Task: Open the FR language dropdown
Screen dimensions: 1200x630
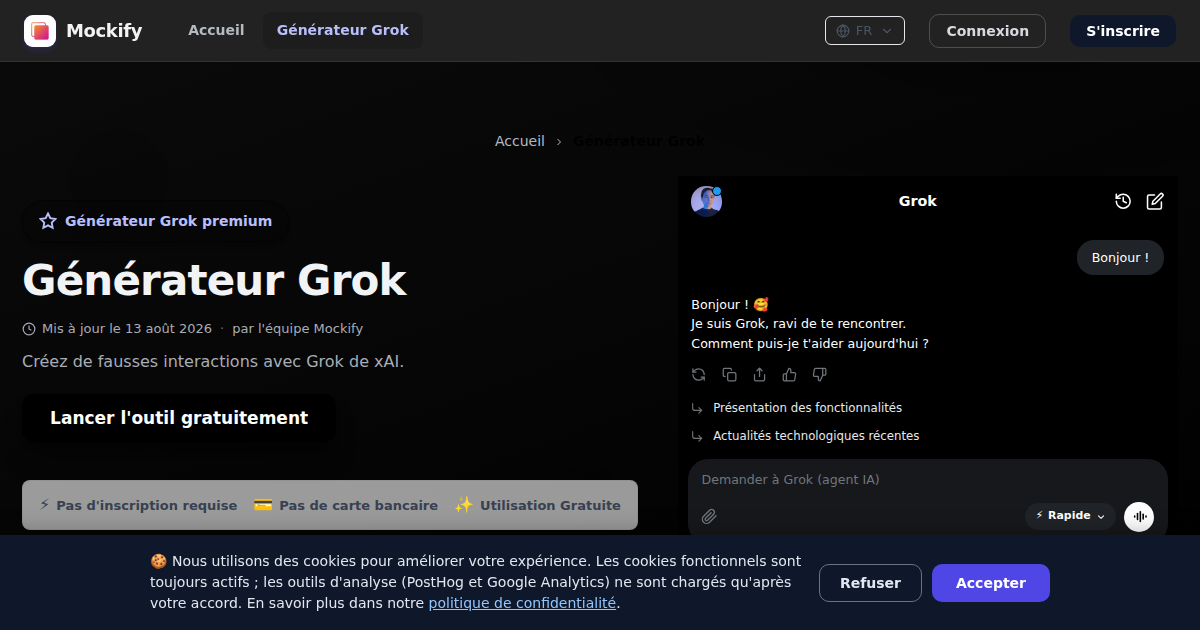Action: (865, 31)
